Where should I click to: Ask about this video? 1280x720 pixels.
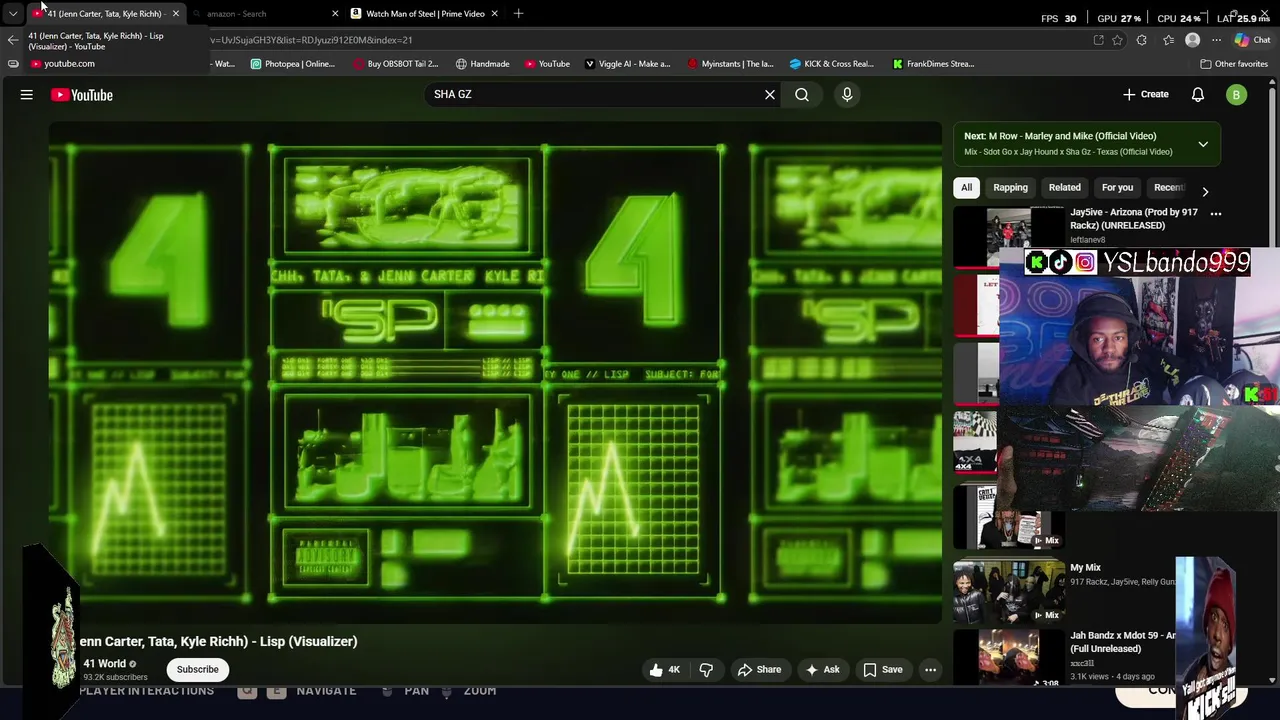point(823,670)
